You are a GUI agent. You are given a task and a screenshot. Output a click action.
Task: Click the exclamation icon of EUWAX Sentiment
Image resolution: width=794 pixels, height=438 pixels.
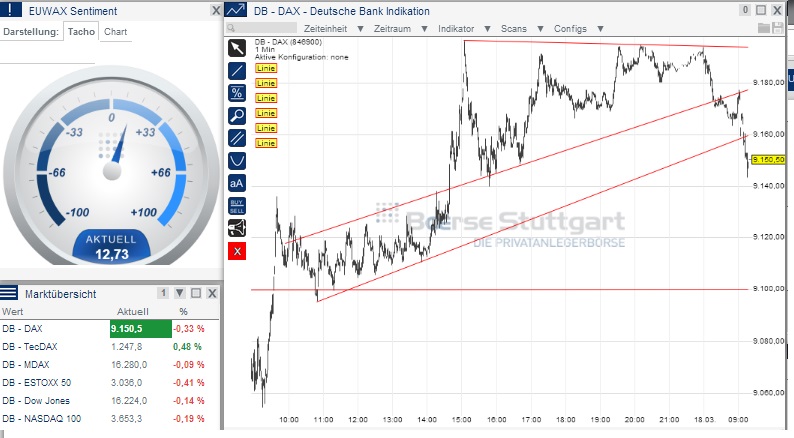click(11, 10)
